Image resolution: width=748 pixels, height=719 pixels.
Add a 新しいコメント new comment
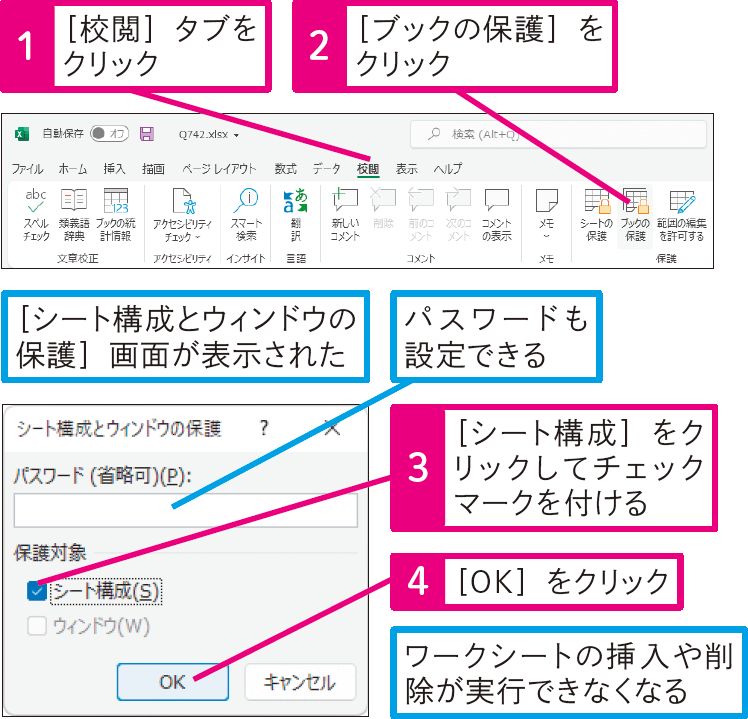[345, 215]
